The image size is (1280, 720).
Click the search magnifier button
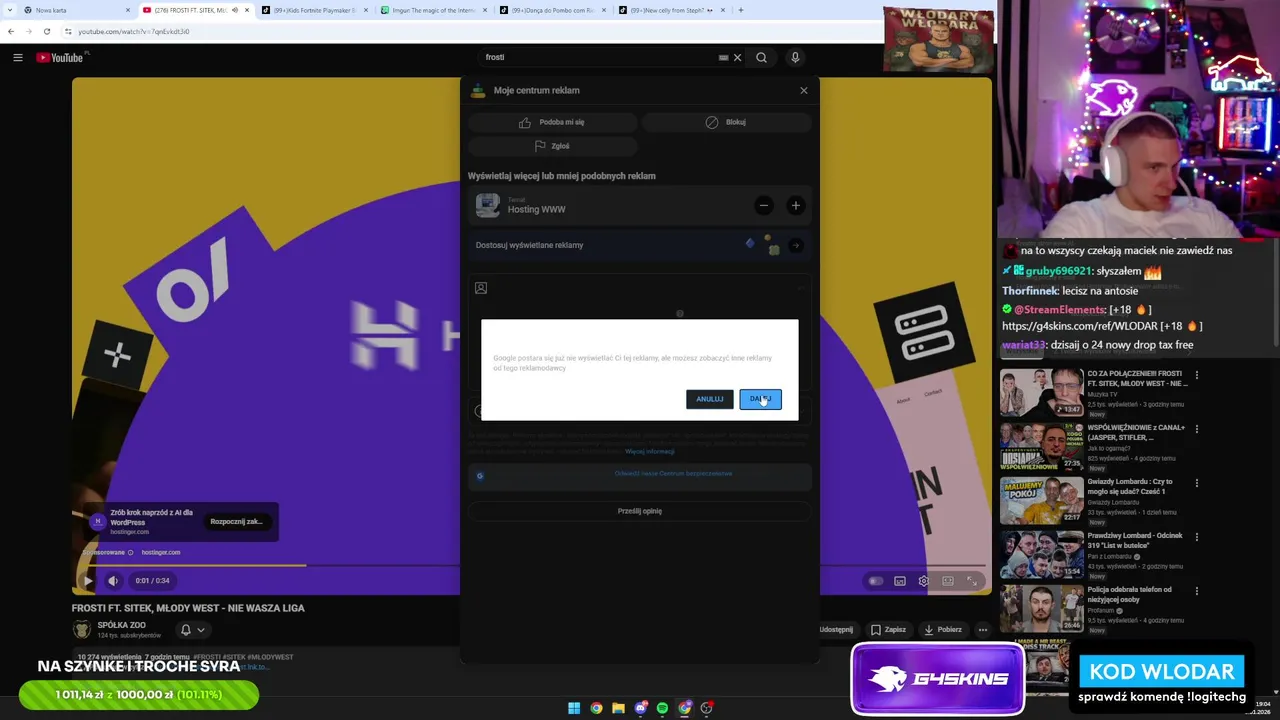[761, 58]
